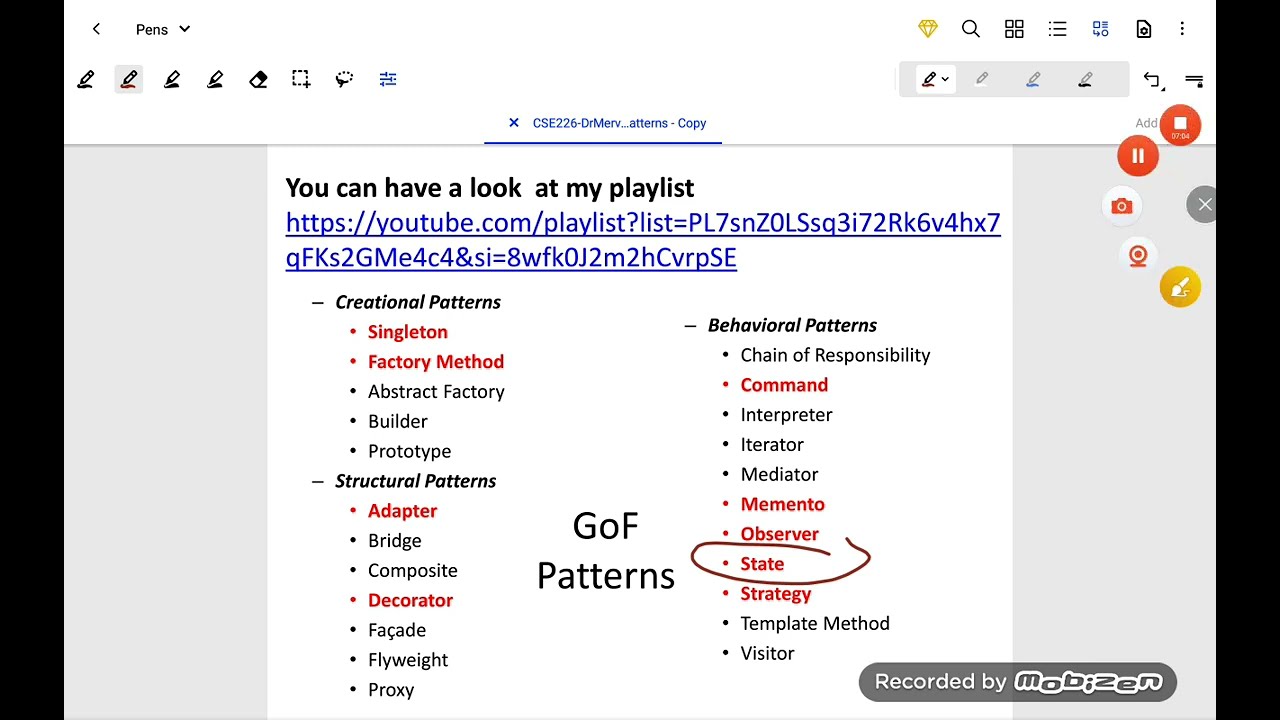This screenshot has height=720, width=1280.
Task: Select the Eraser tool
Action: coord(258,79)
